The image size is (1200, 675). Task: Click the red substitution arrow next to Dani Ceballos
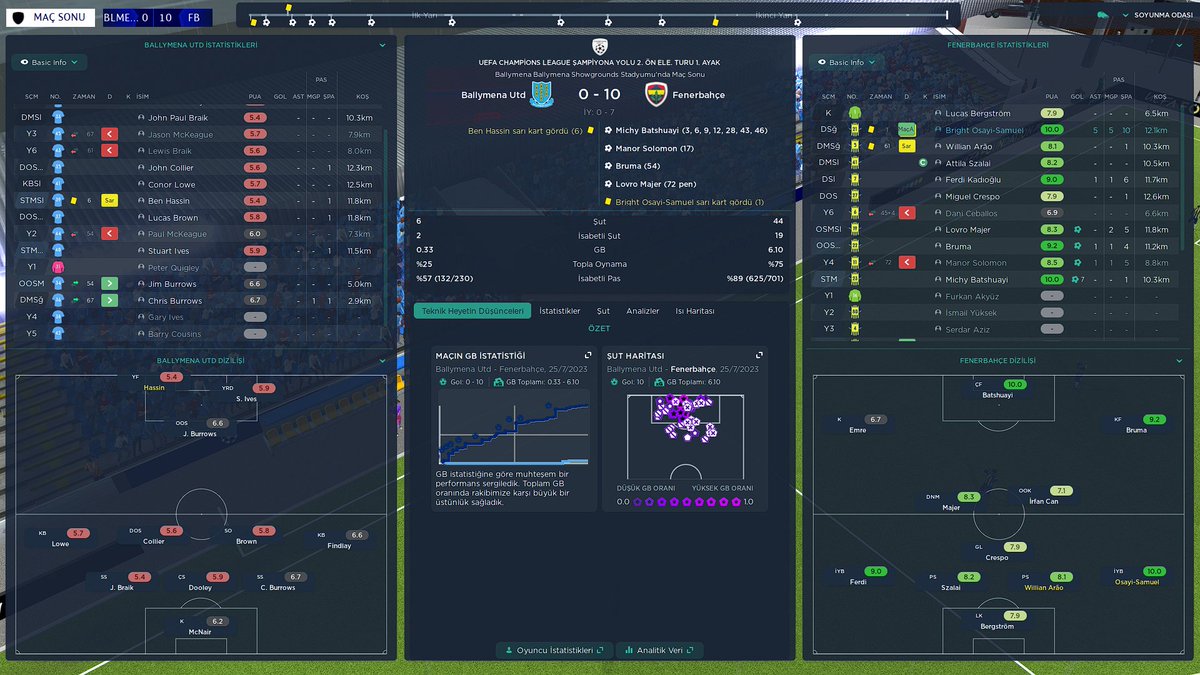click(907, 213)
